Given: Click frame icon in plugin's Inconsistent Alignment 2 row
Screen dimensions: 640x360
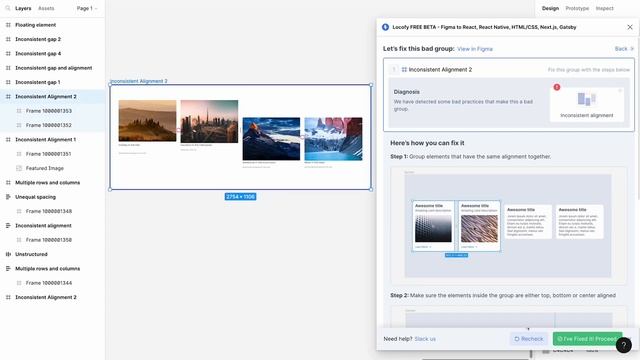Looking at the screenshot, I should tap(404, 70).
